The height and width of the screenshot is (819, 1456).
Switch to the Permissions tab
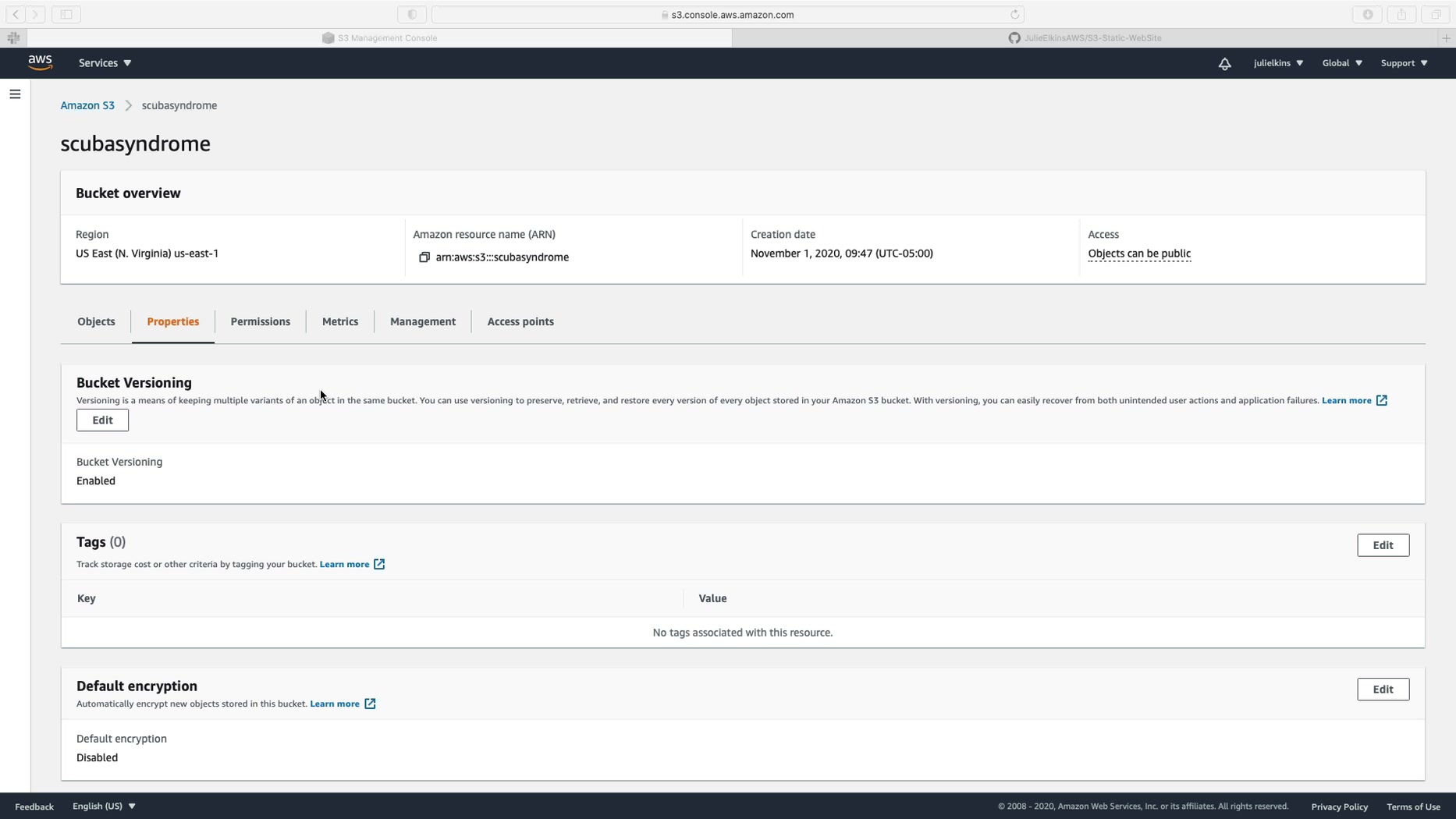click(261, 321)
